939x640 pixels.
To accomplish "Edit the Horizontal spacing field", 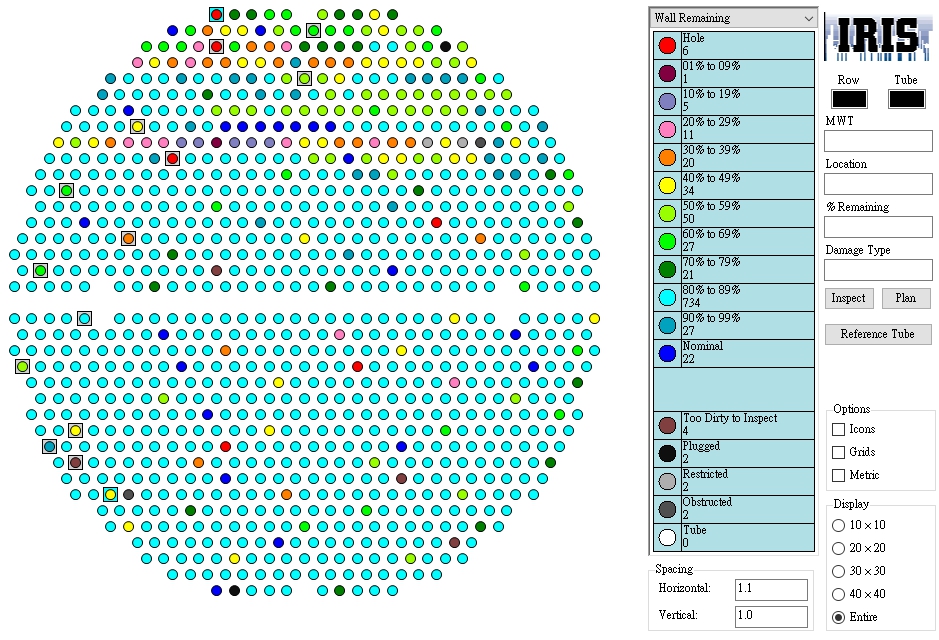I will click(x=771, y=589).
